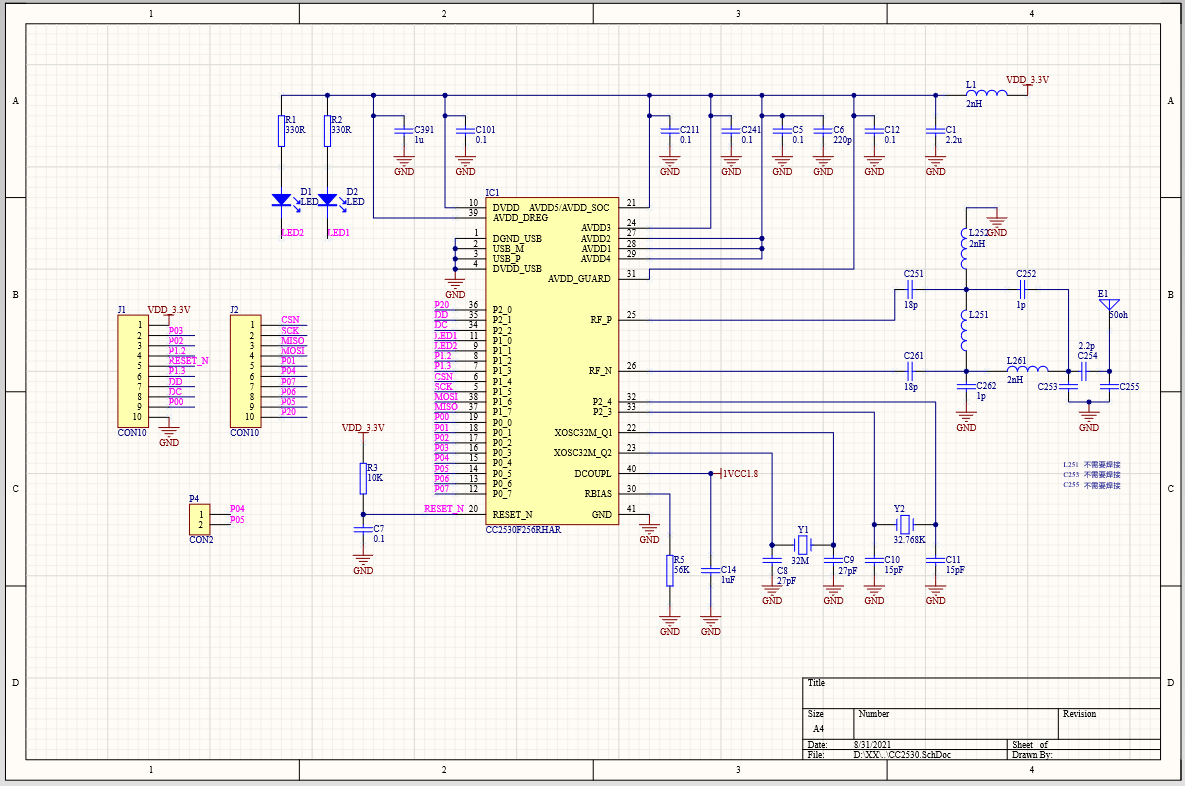Select resistor R1 330R
The image size is (1185, 786).
[282, 131]
